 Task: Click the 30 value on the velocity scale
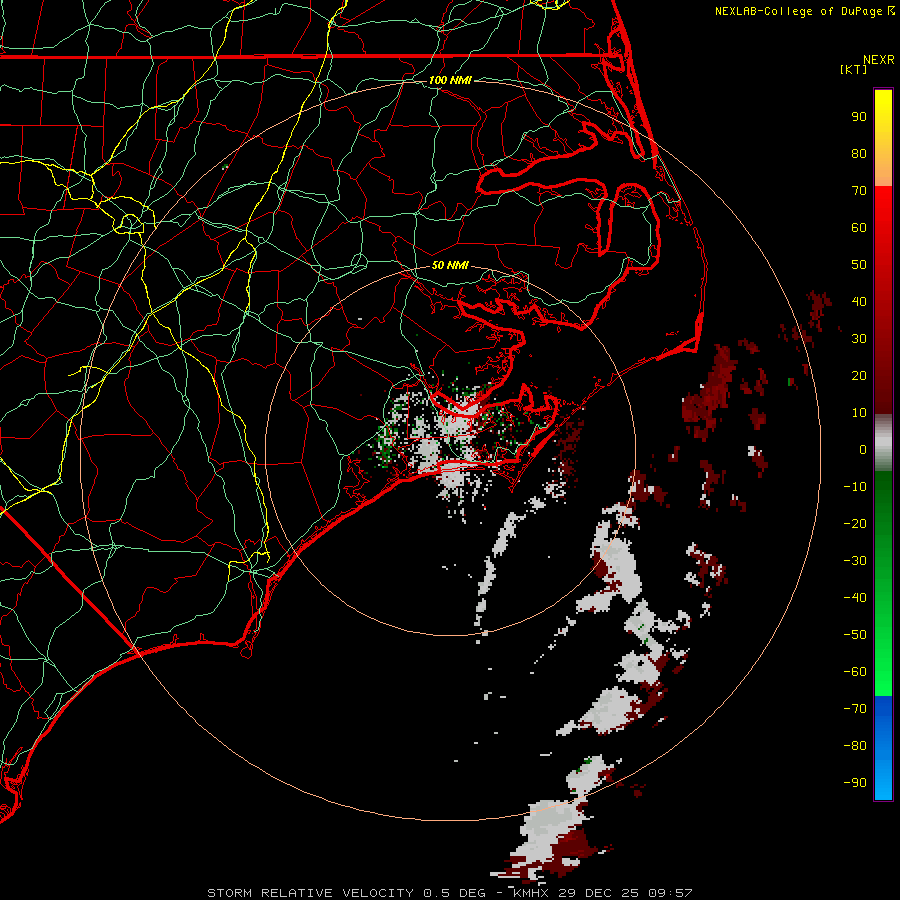click(x=859, y=339)
